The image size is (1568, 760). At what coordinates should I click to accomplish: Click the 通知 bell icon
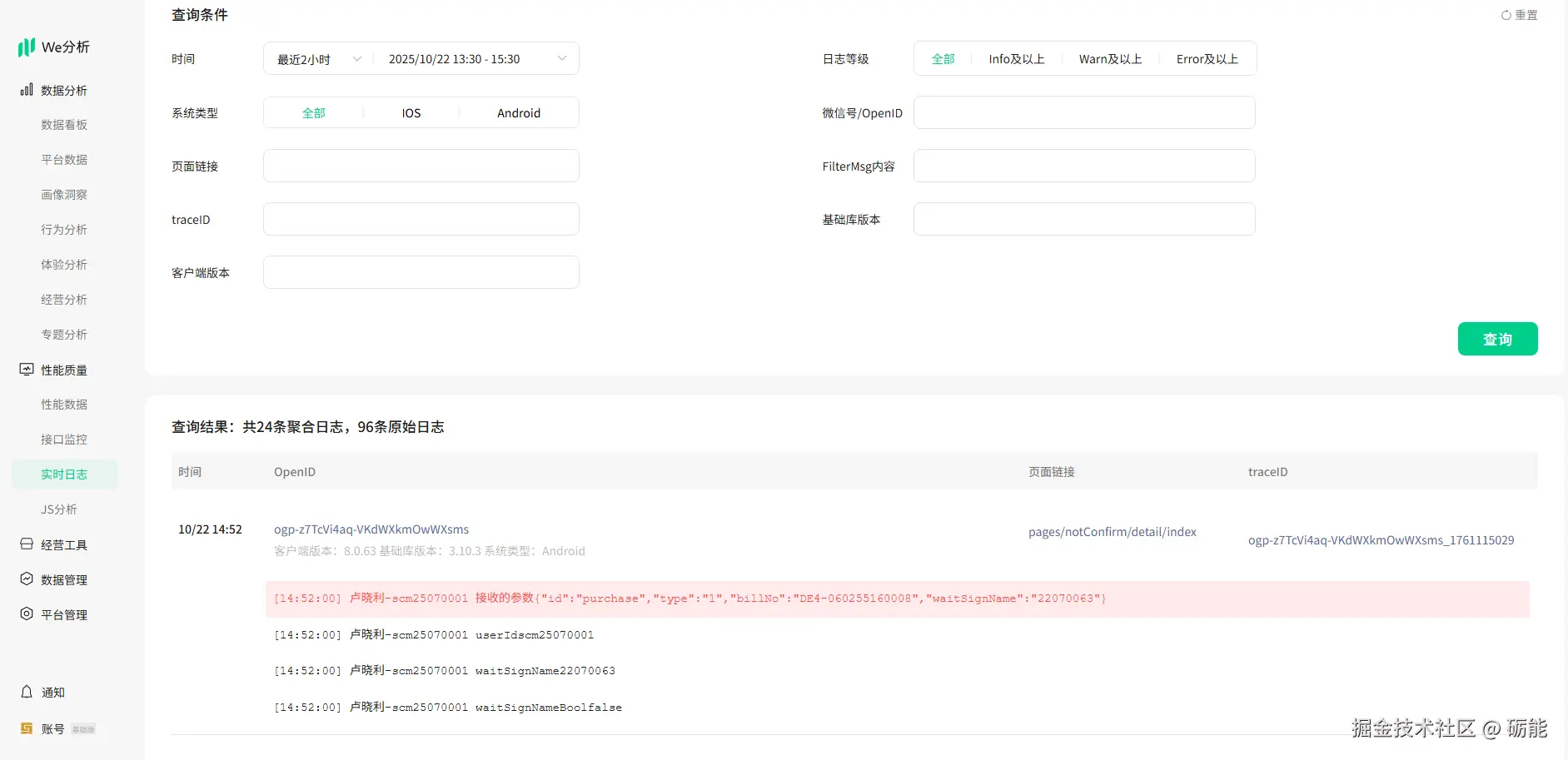click(x=27, y=692)
